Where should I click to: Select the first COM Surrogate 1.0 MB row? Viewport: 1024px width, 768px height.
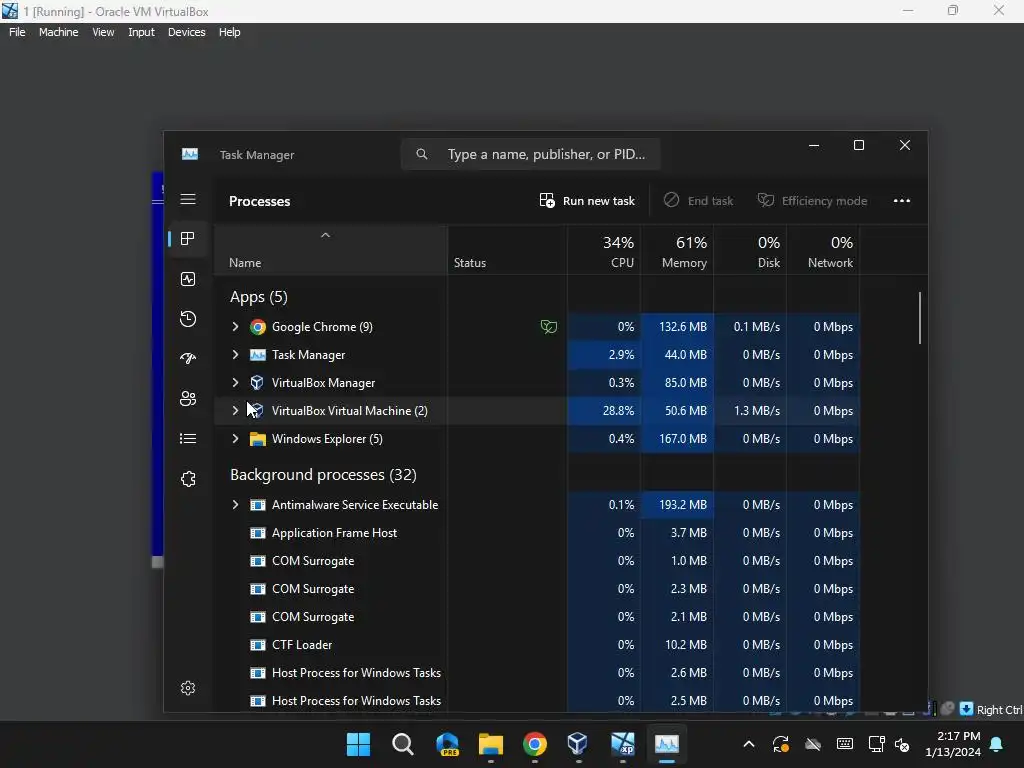(537, 561)
